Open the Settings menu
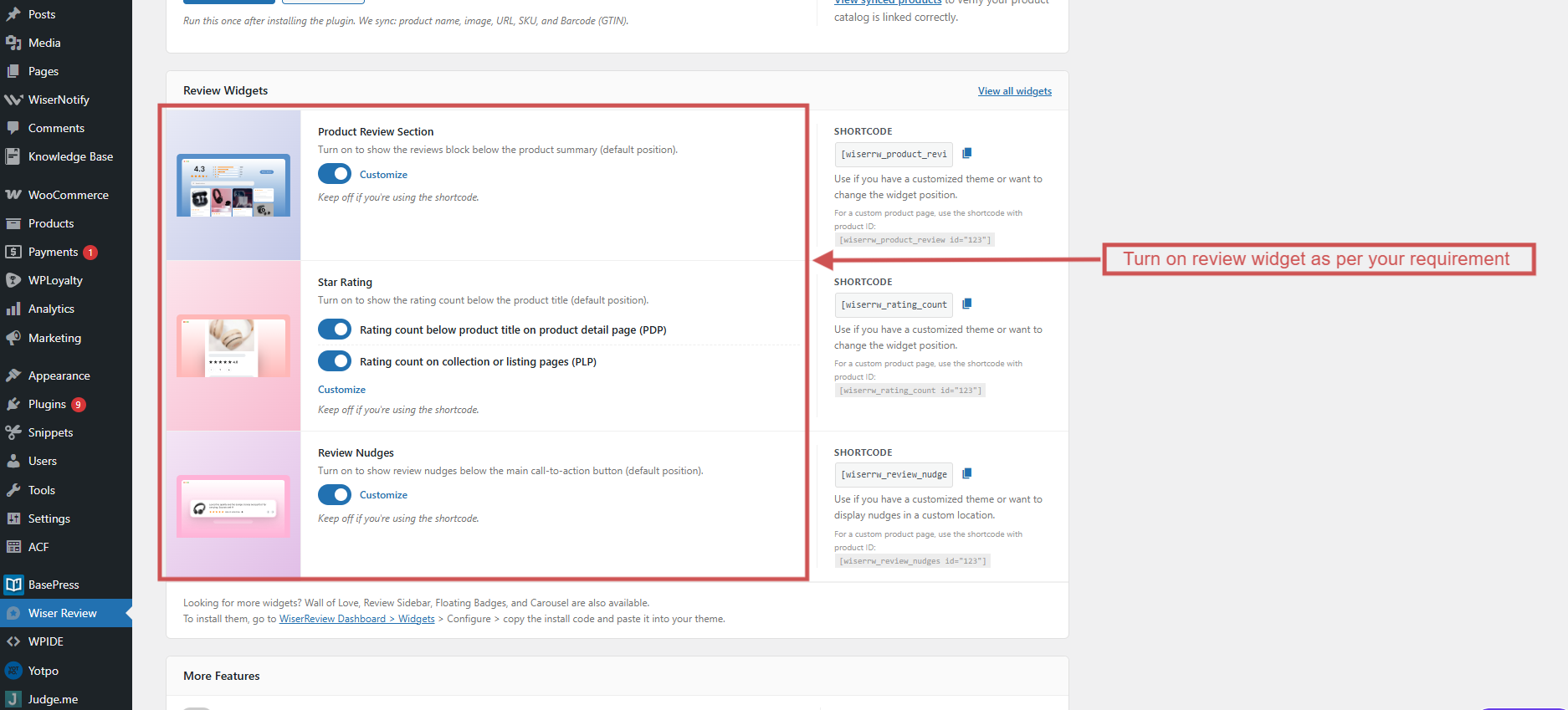 click(x=66, y=518)
